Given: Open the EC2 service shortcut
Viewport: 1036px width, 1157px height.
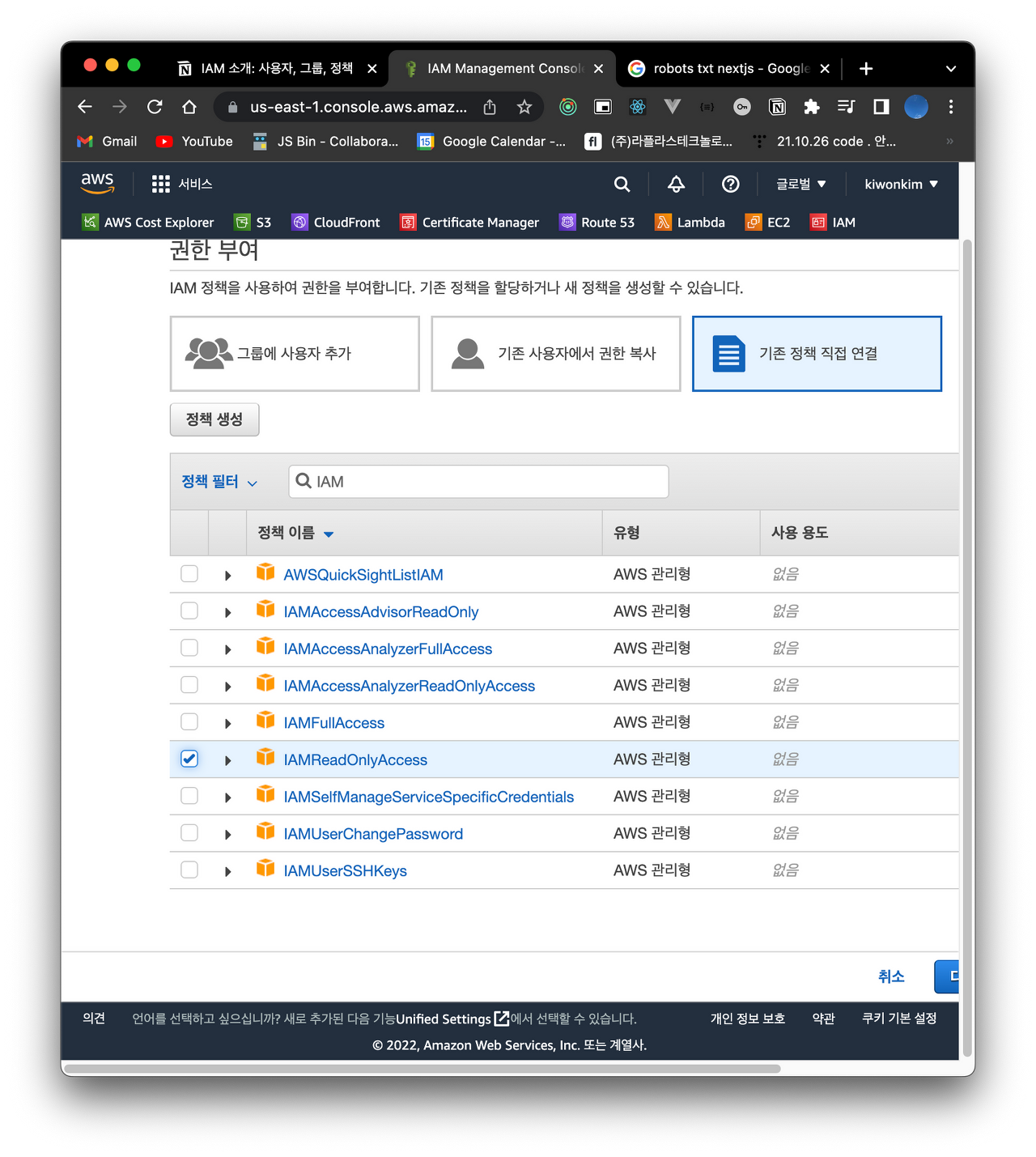Looking at the screenshot, I should [x=768, y=222].
